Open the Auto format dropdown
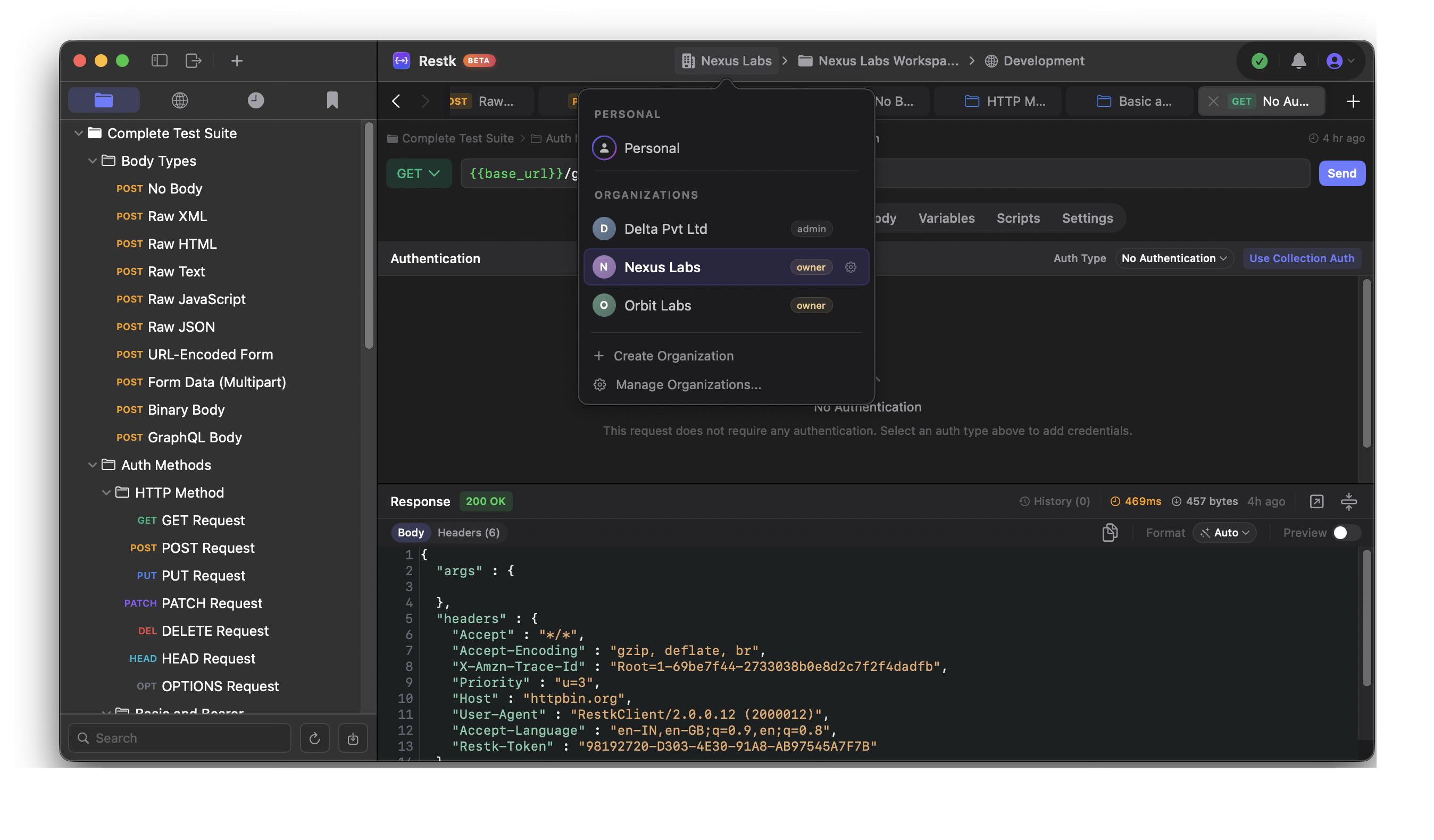This screenshot has height=840, width=1434. (1224, 532)
